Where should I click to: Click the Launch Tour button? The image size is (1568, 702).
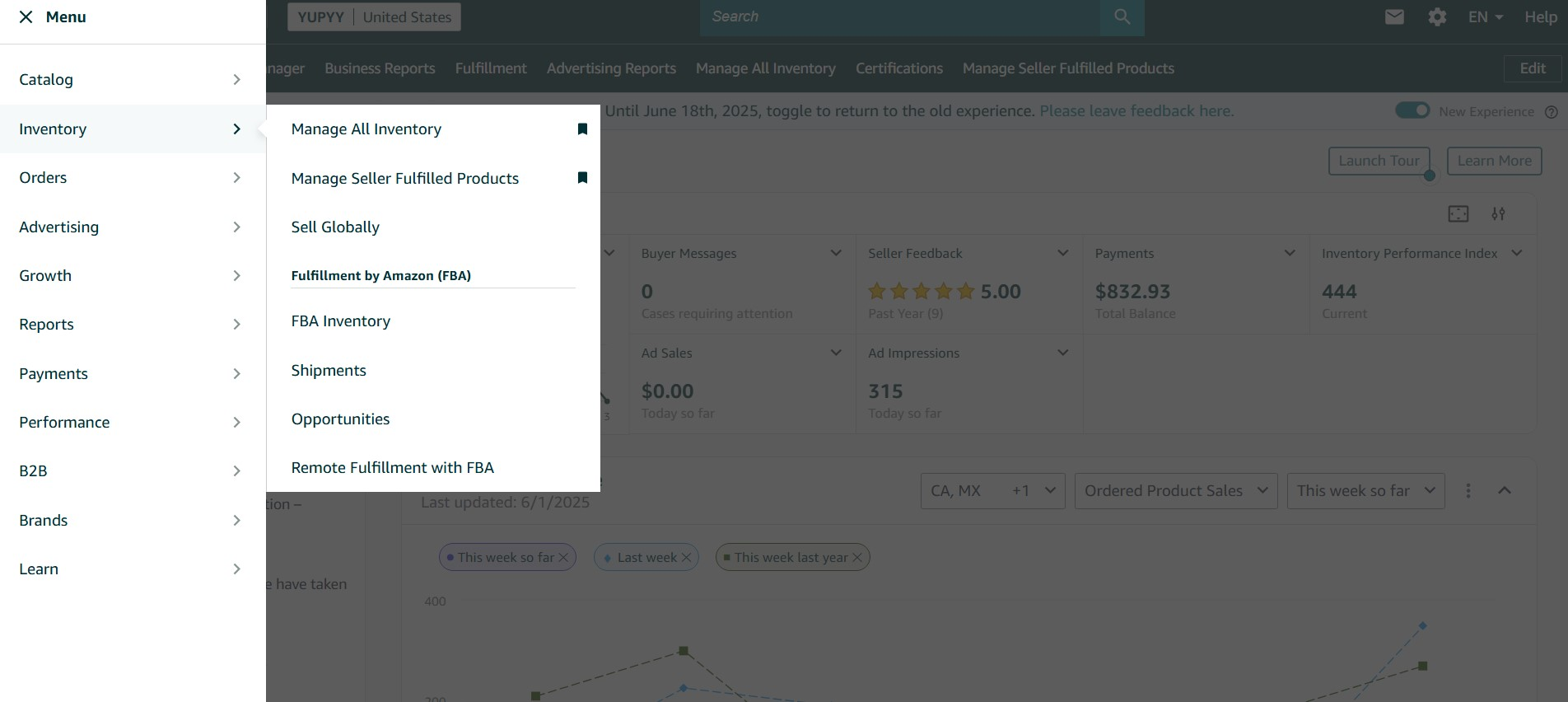click(x=1379, y=161)
